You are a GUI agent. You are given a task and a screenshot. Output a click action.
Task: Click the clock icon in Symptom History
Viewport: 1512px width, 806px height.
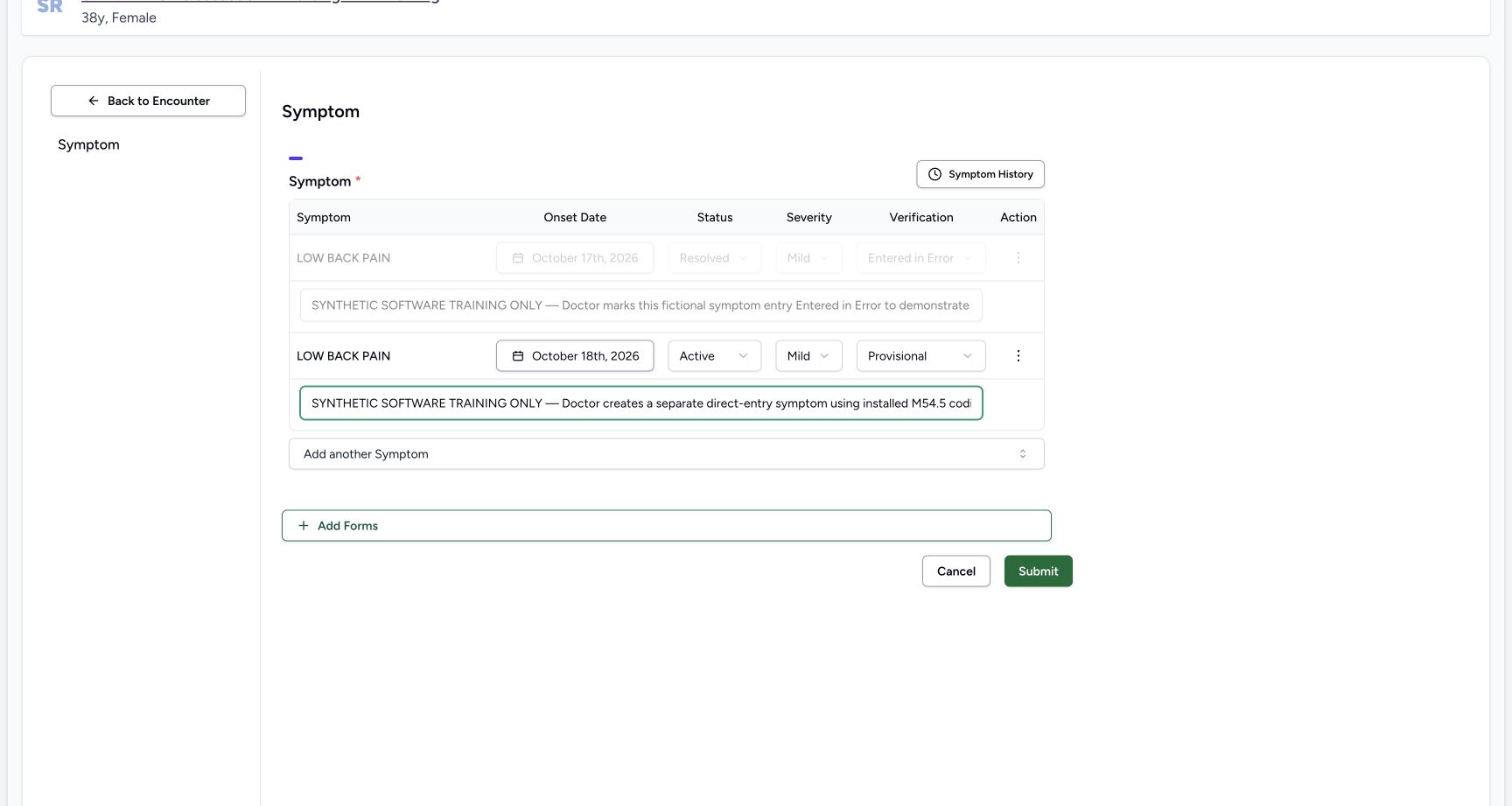[934, 174]
